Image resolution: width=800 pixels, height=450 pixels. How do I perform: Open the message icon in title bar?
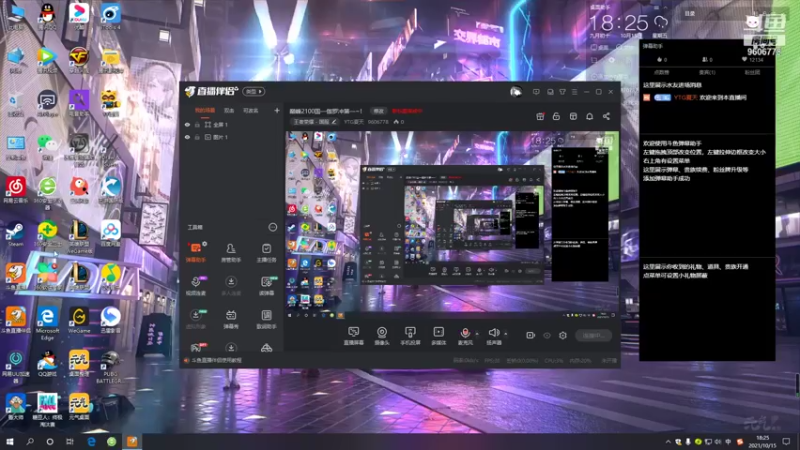point(536,92)
